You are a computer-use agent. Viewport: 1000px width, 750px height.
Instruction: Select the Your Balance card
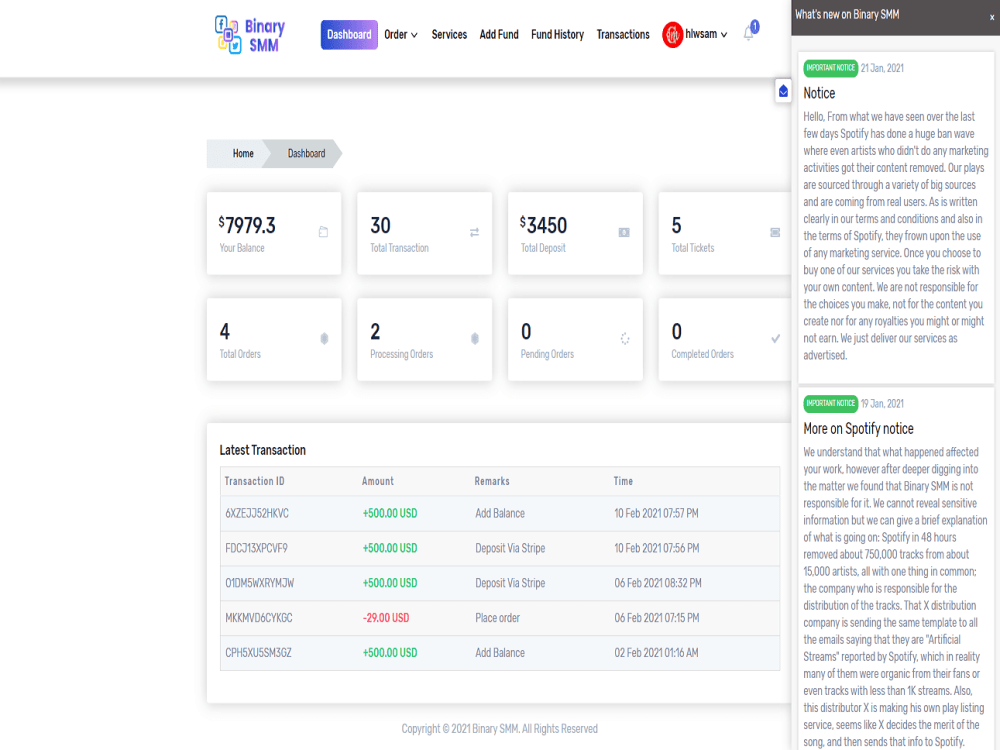(x=274, y=233)
